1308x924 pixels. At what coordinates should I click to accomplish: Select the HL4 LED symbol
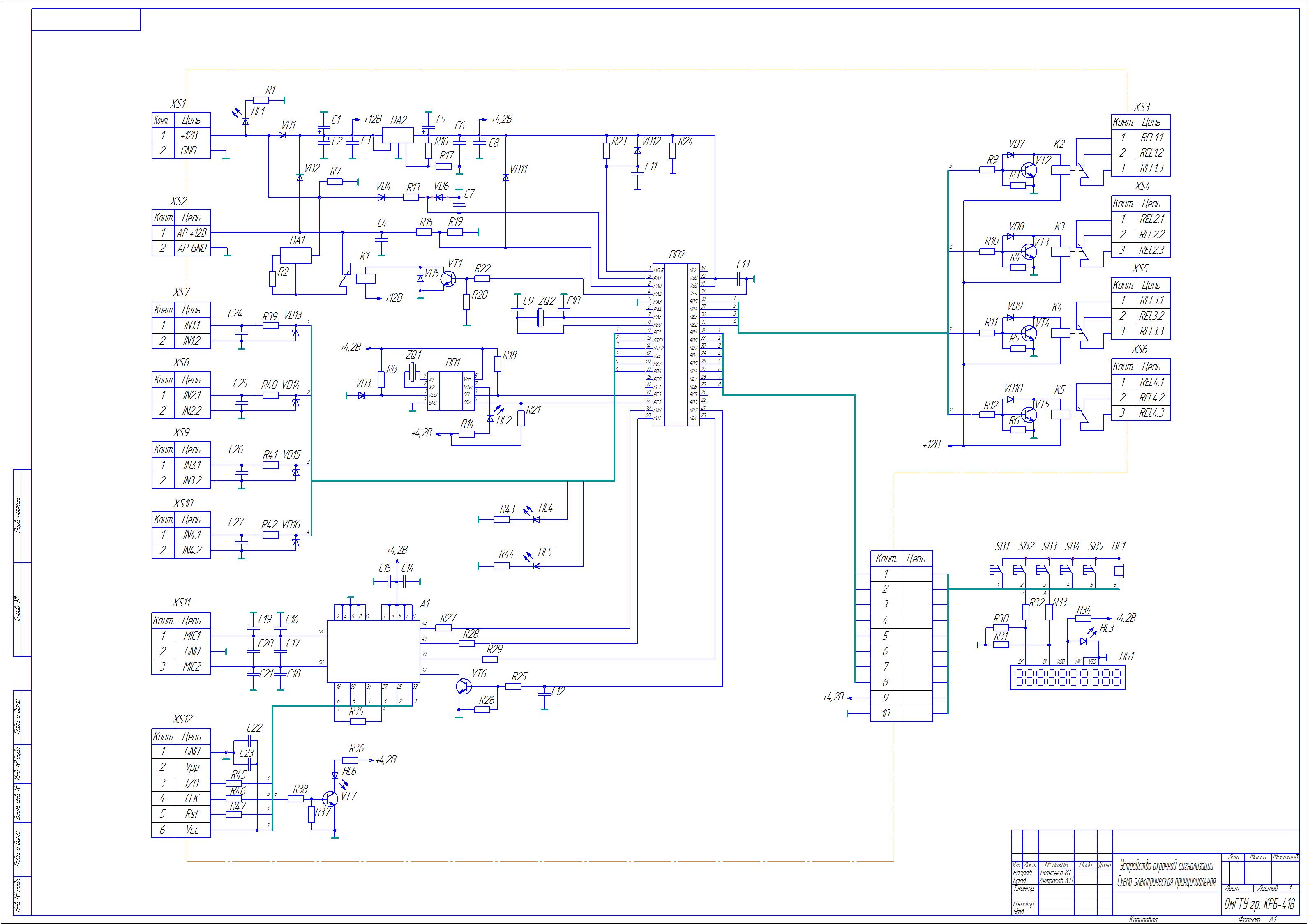click(536, 519)
